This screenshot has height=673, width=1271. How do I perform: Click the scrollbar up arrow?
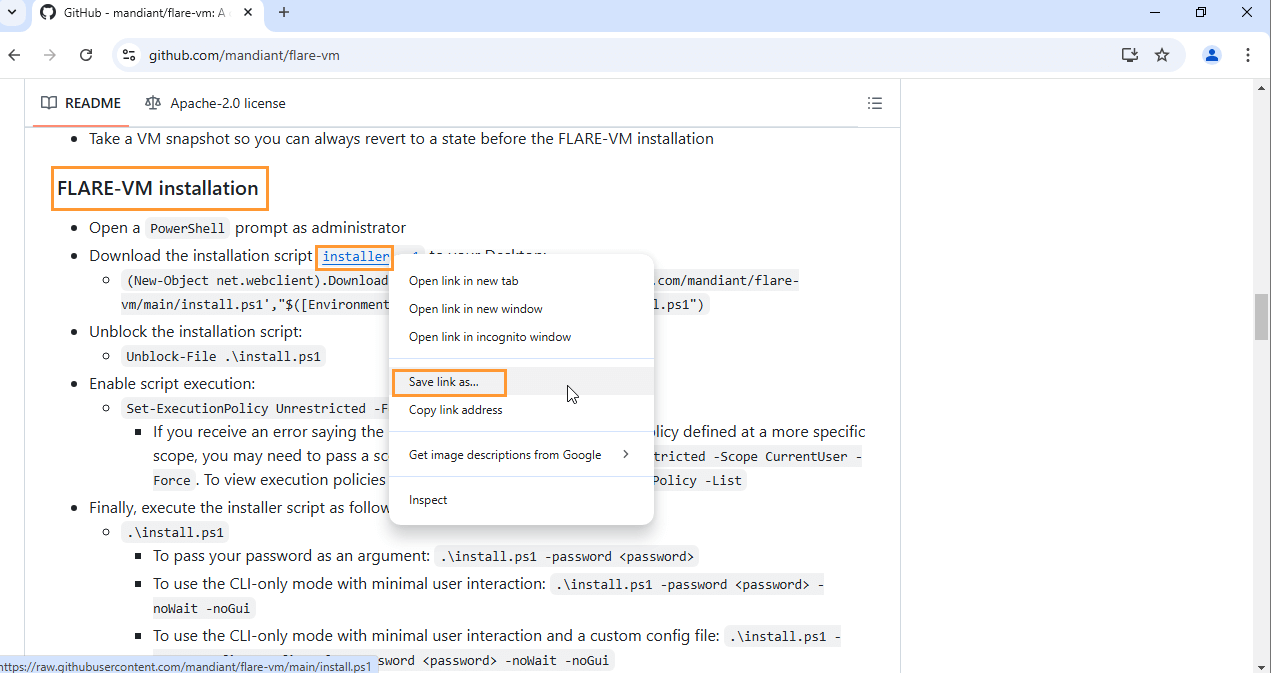(x=1262, y=87)
